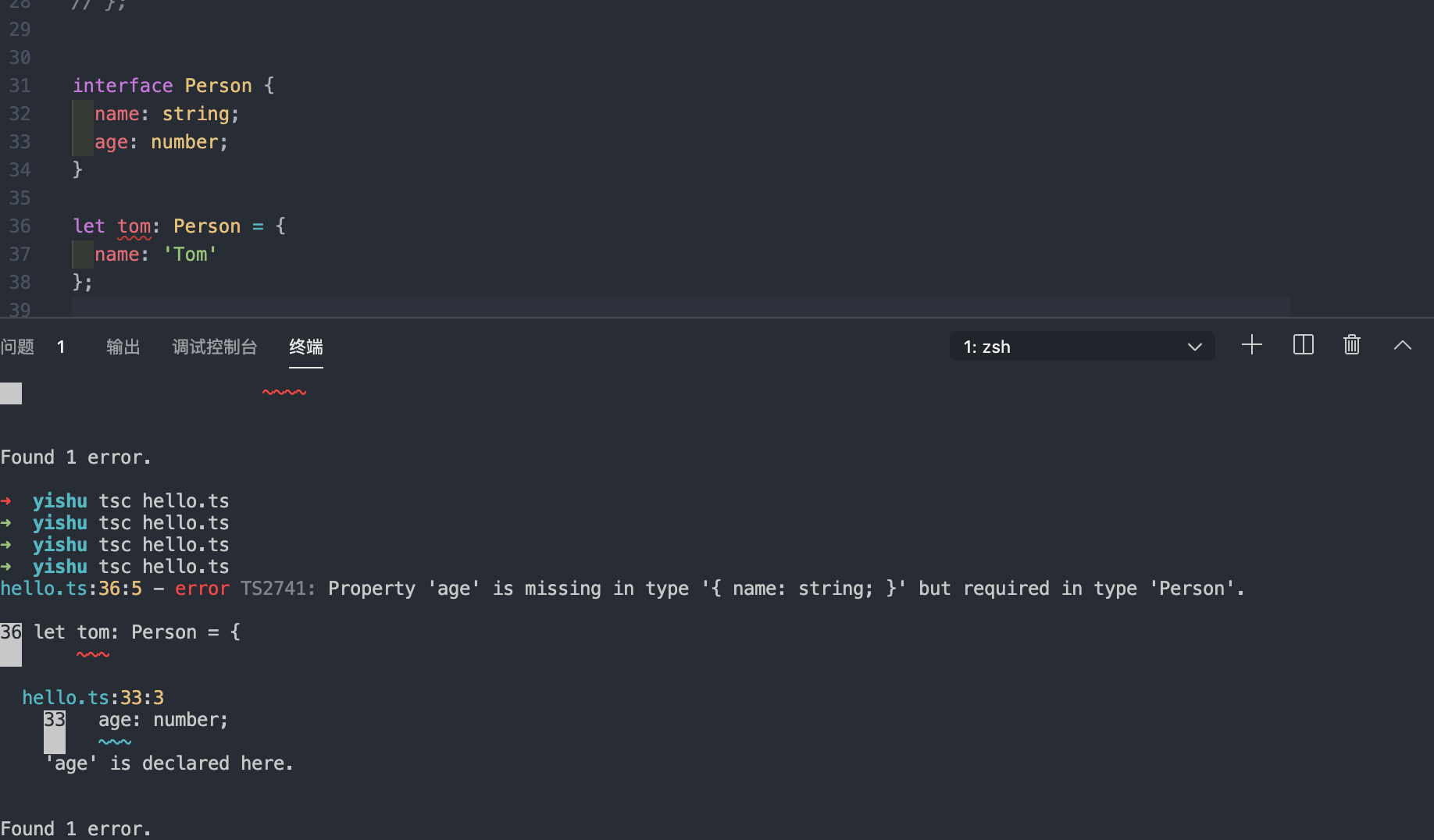1434x840 pixels.
Task: Kill terminal with trash icon
Action: pyautogui.click(x=1352, y=345)
